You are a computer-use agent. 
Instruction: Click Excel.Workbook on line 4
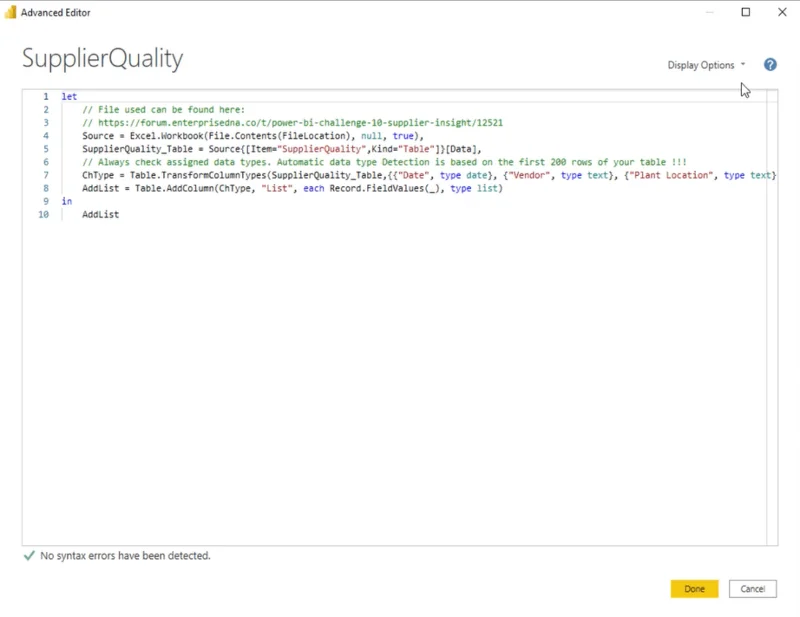(166, 136)
